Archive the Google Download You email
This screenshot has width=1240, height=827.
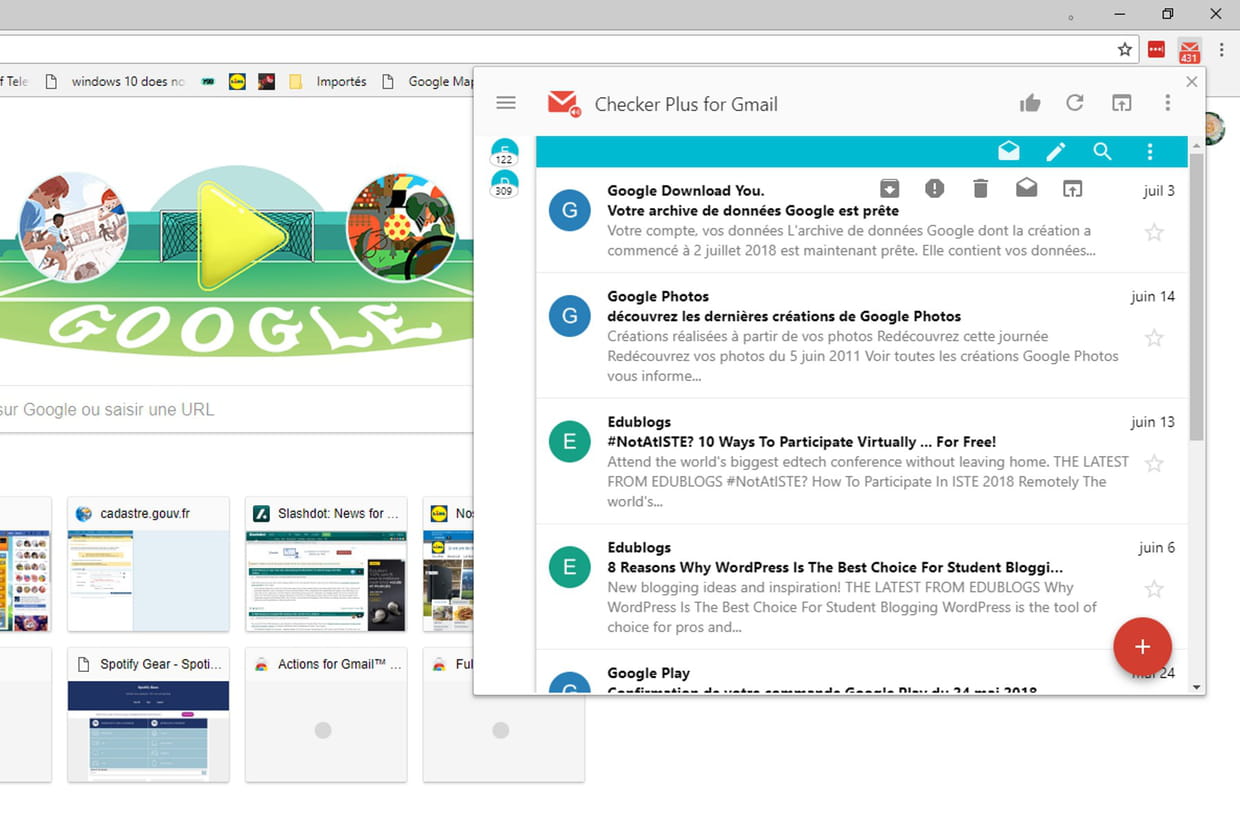click(x=889, y=188)
